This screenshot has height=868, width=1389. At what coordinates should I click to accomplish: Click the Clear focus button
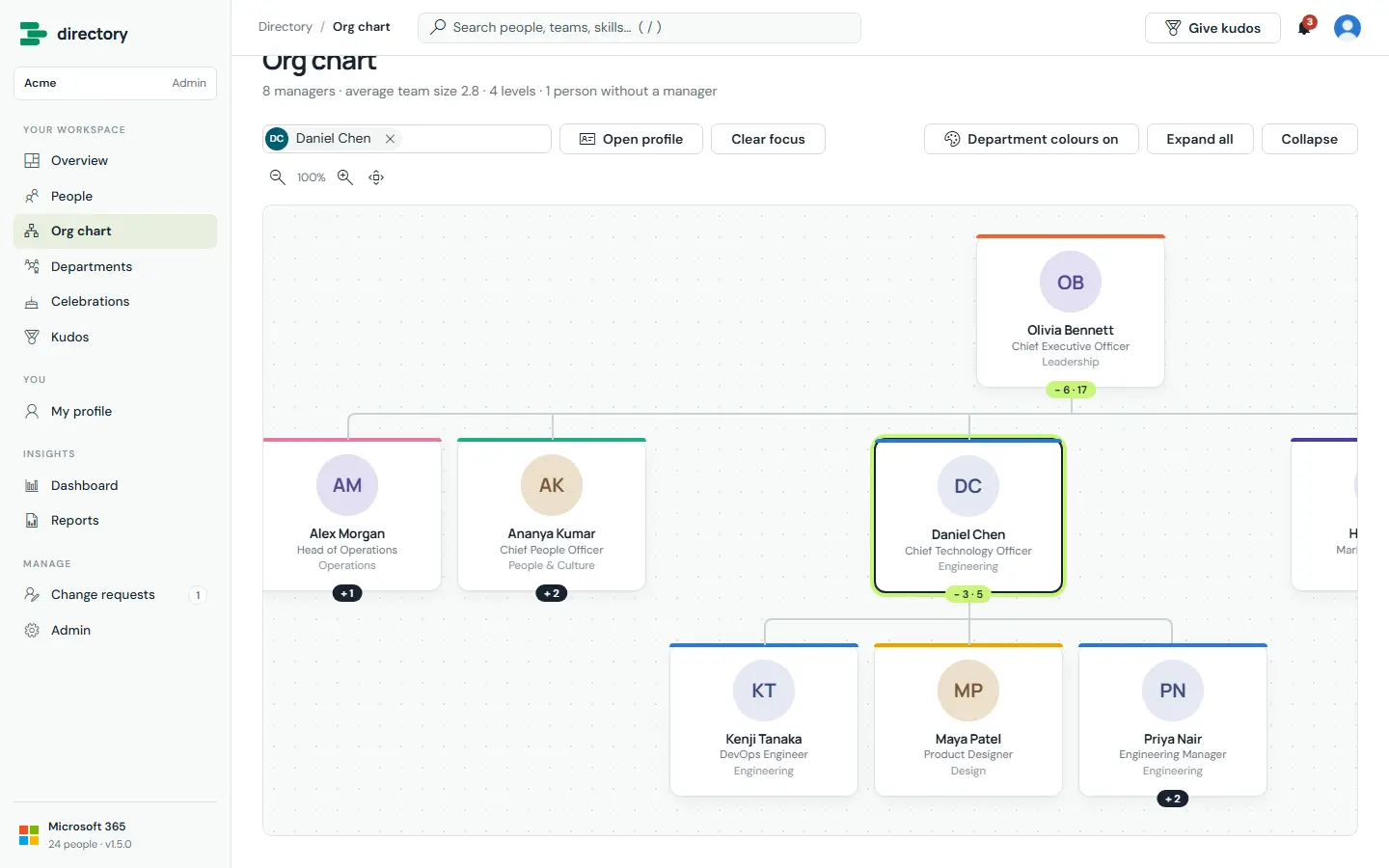(768, 139)
